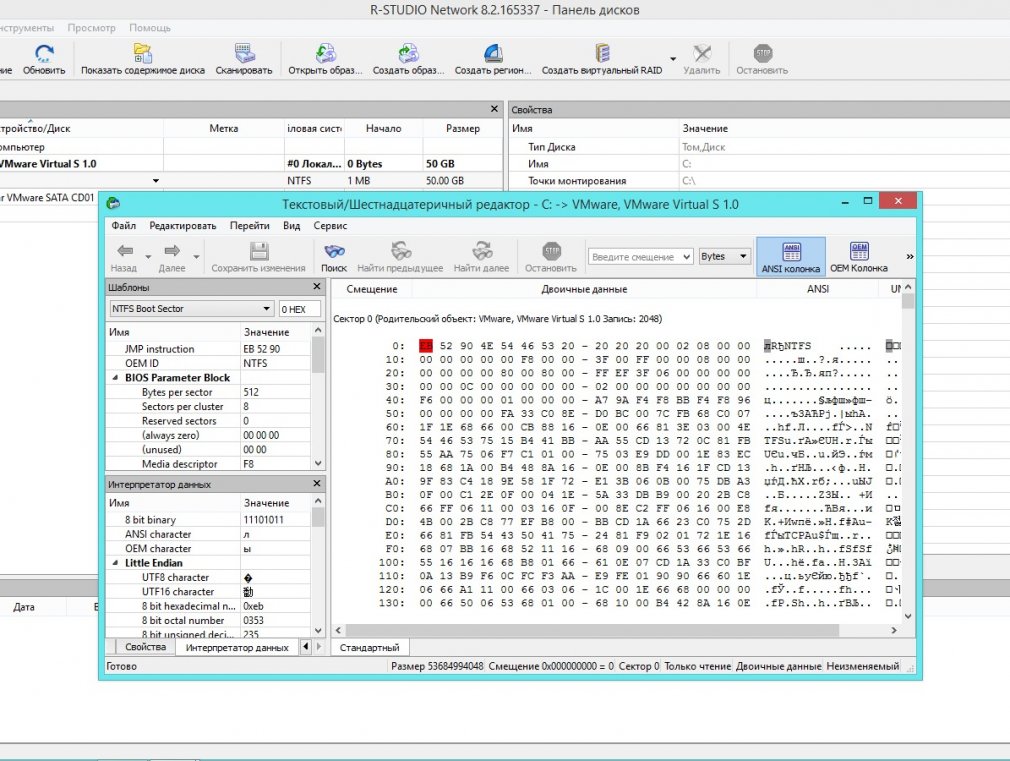Expand hex editor toolbar overflow chevron
1010x761 pixels.
[x=910, y=256]
